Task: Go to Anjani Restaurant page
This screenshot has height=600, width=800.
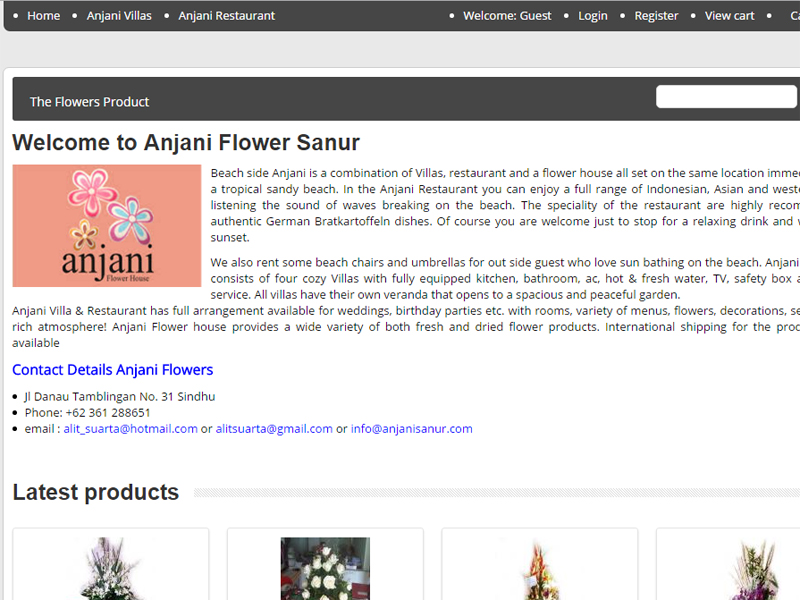Action: [226, 16]
